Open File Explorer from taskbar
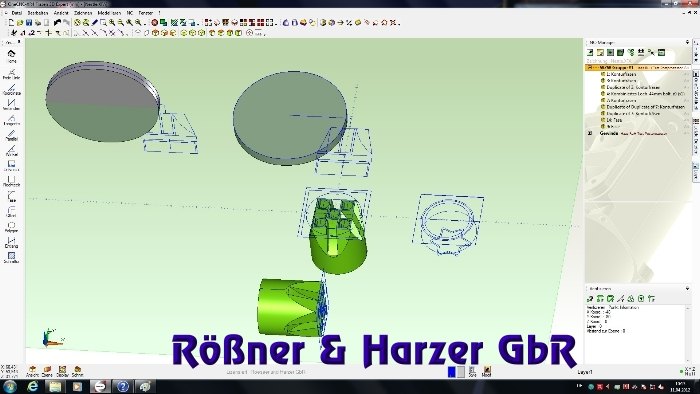Image resolution: width=700 pixels, height=394 pixels. click(55, 386)
